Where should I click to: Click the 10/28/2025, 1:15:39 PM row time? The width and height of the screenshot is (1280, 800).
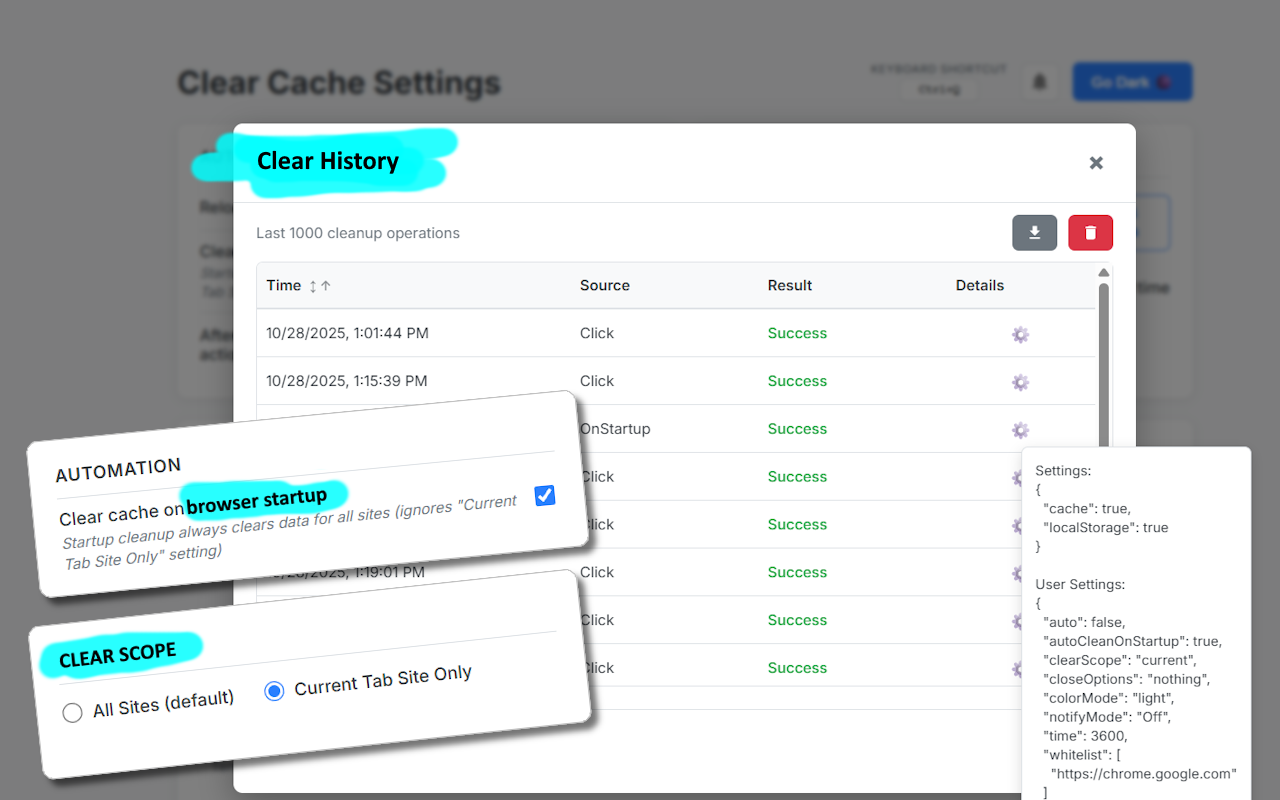point(347,381)
